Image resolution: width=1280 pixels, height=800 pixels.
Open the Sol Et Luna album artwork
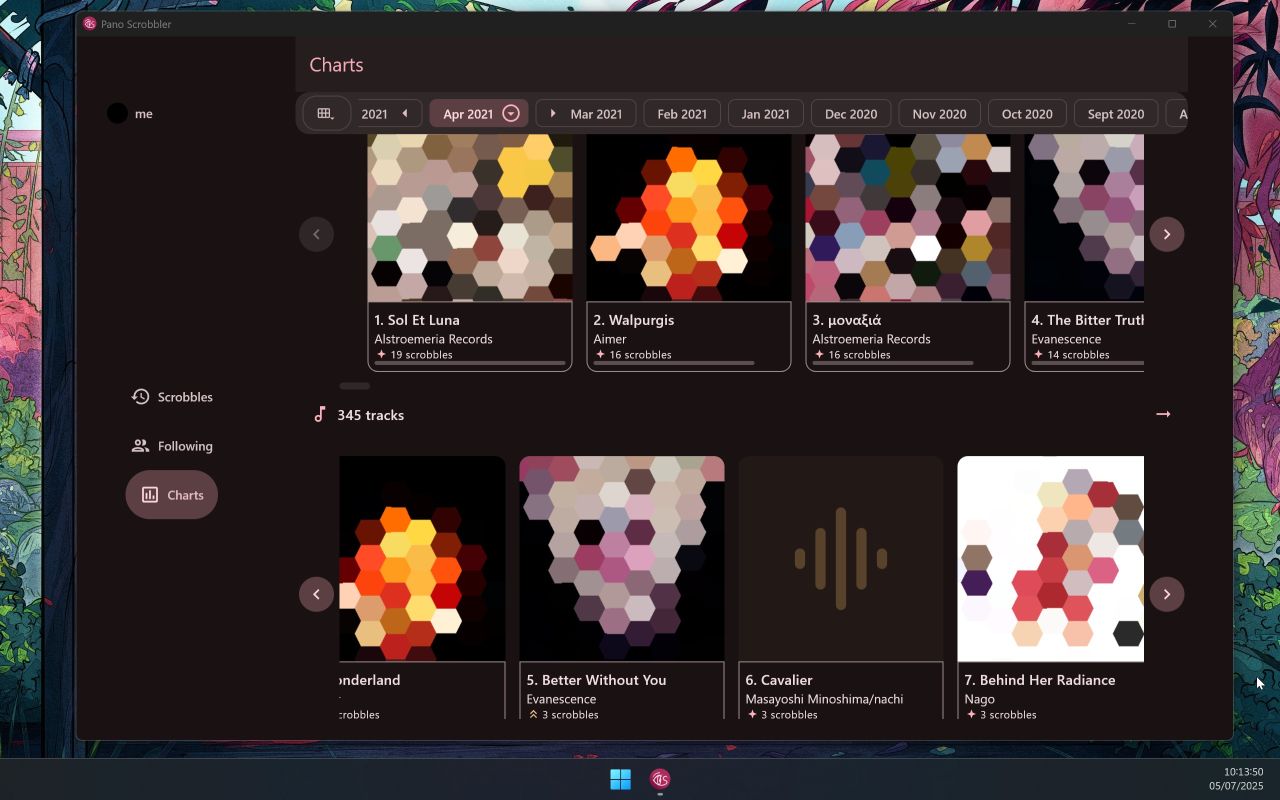470,217
